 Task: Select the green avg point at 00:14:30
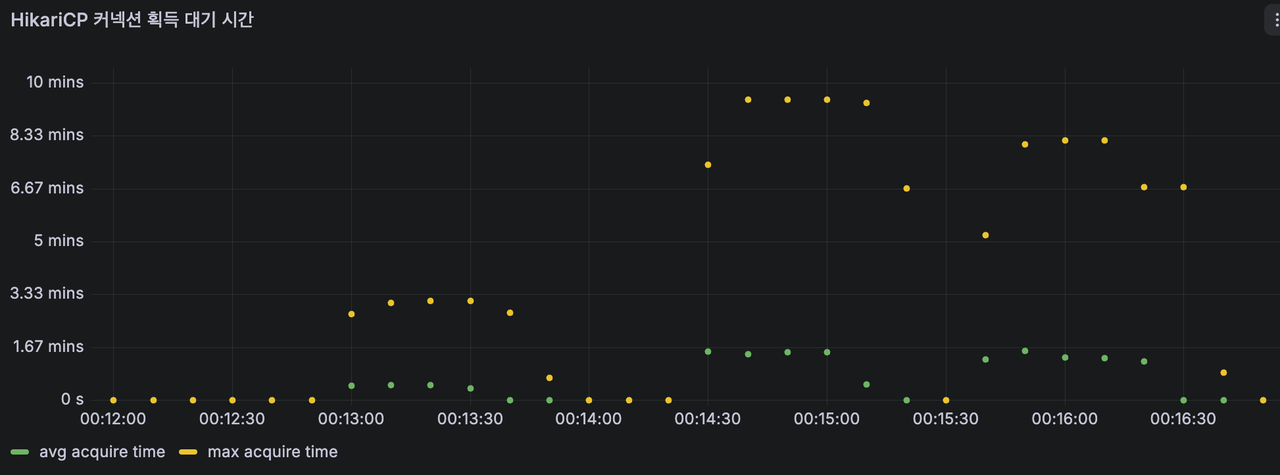click(x=708, y=351)
